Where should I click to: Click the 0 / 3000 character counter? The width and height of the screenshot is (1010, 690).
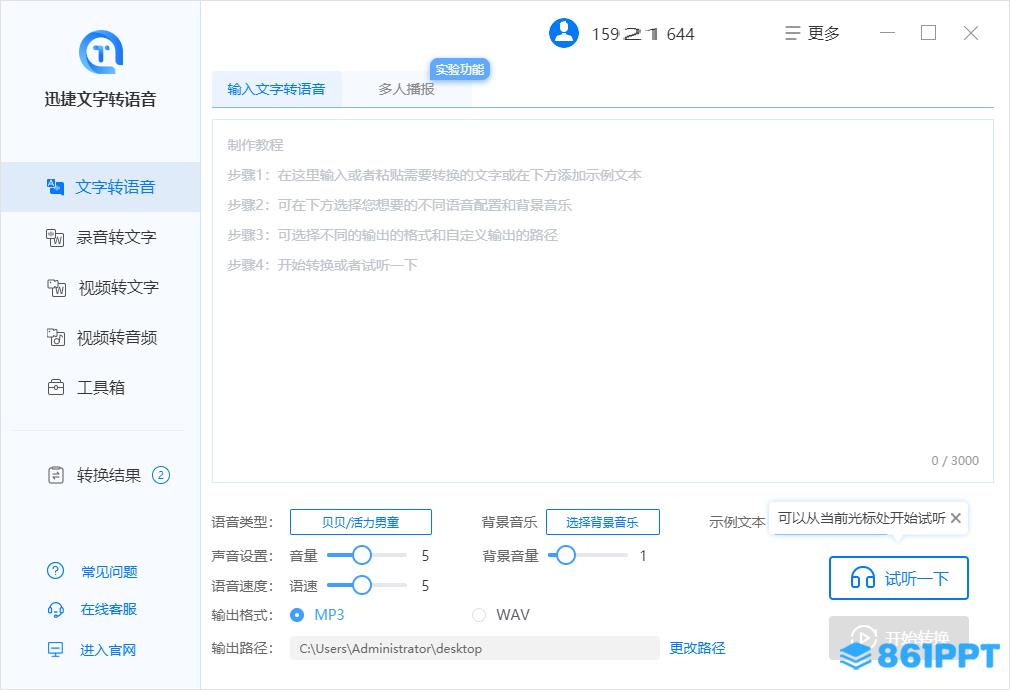tap(955, 461)
